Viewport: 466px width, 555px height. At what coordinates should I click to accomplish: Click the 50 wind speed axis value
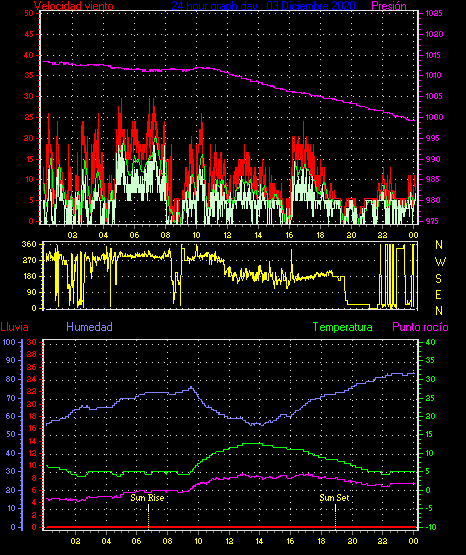(29, 13)
